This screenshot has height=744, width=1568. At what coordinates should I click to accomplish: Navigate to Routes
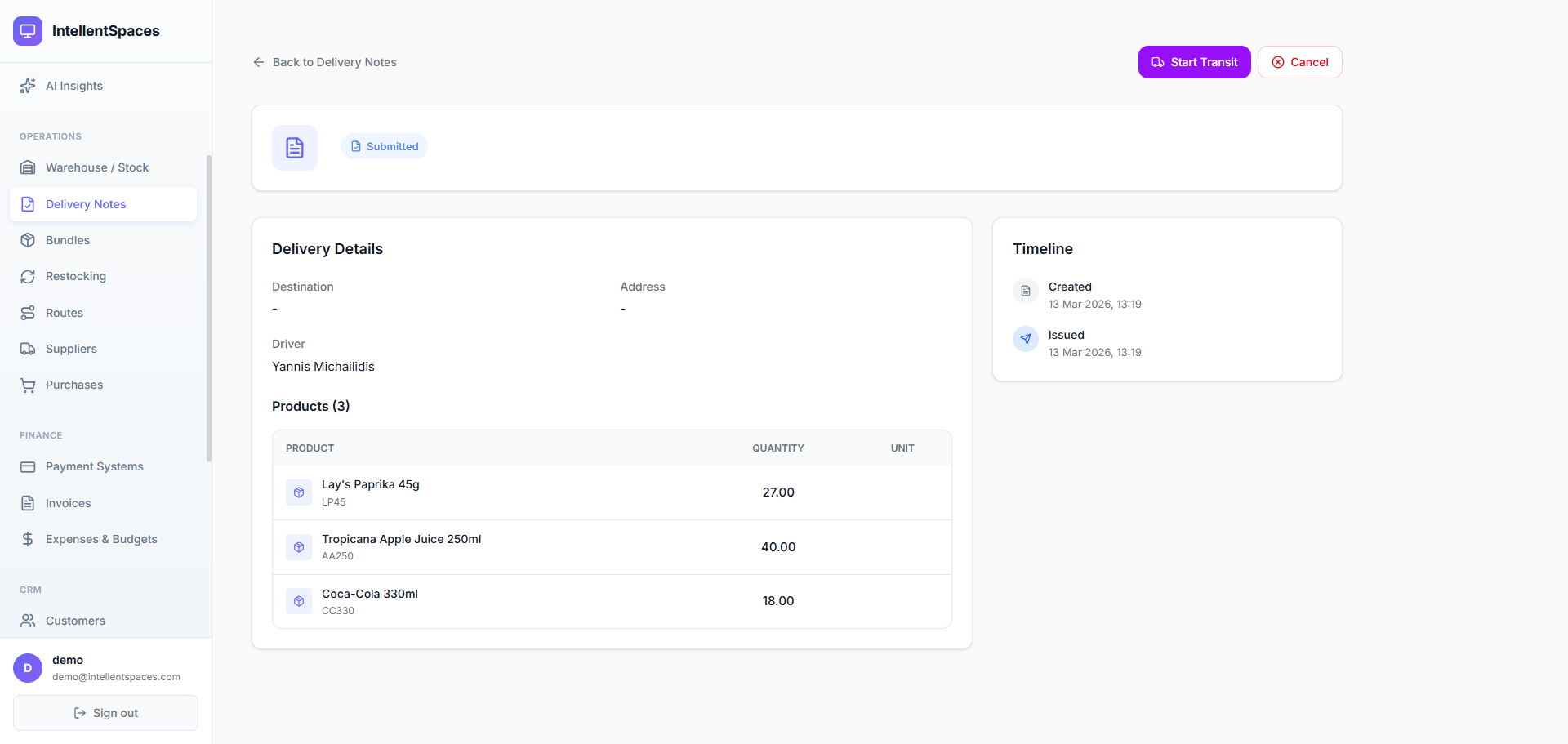tap(103, 313)
